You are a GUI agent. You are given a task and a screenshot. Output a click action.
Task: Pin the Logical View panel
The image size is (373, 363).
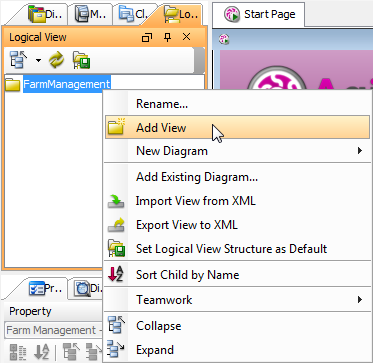(167, 37)
